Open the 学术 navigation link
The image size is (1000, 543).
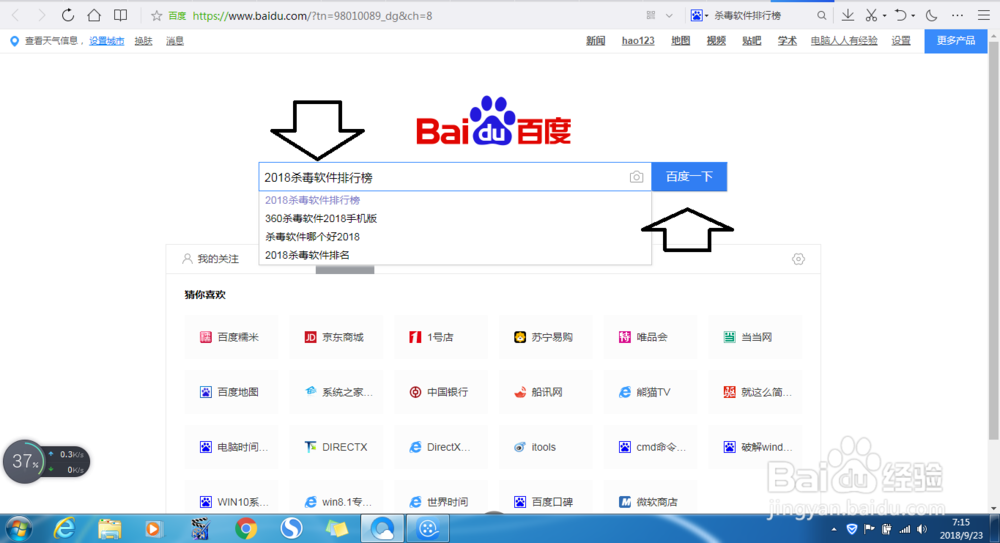(787, 41)
